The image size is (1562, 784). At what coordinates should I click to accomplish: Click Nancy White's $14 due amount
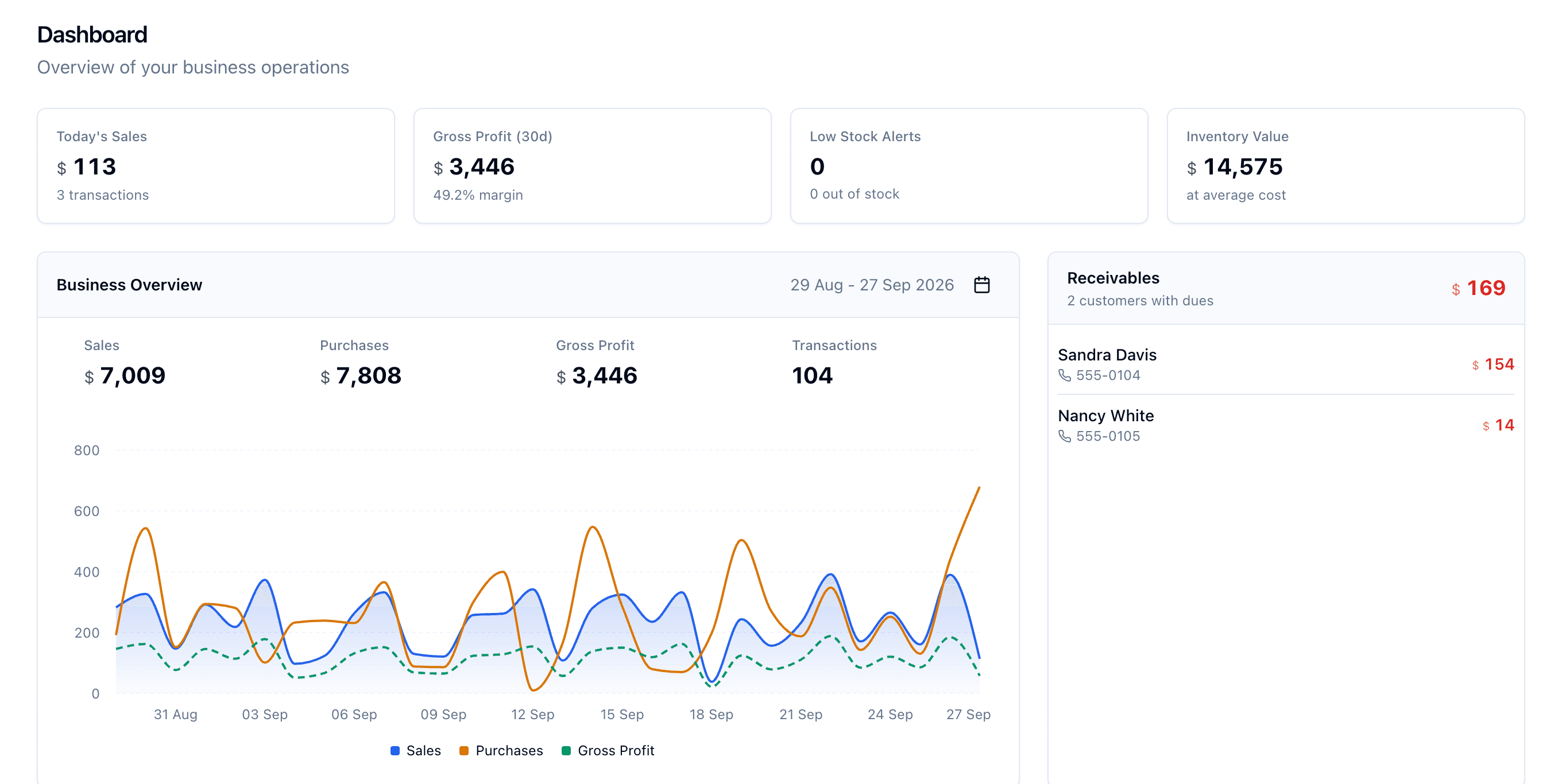point(1498,425)
